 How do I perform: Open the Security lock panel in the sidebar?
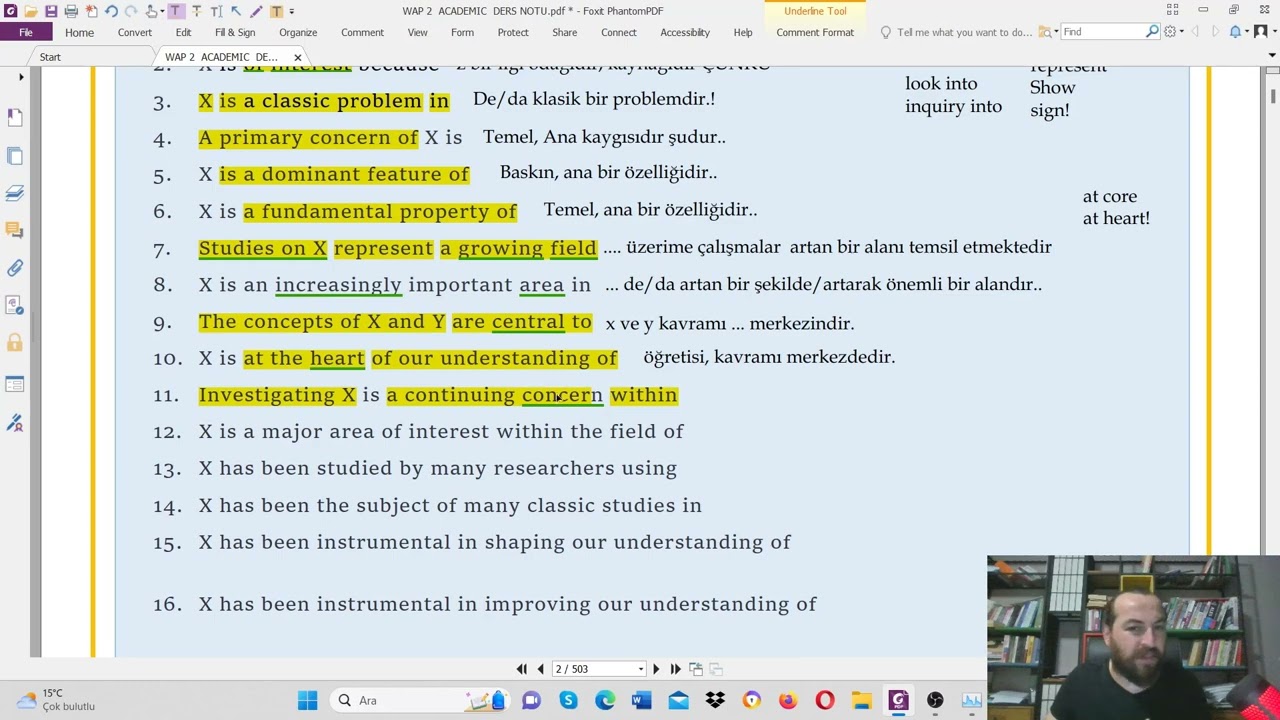[x=15, y=343]
